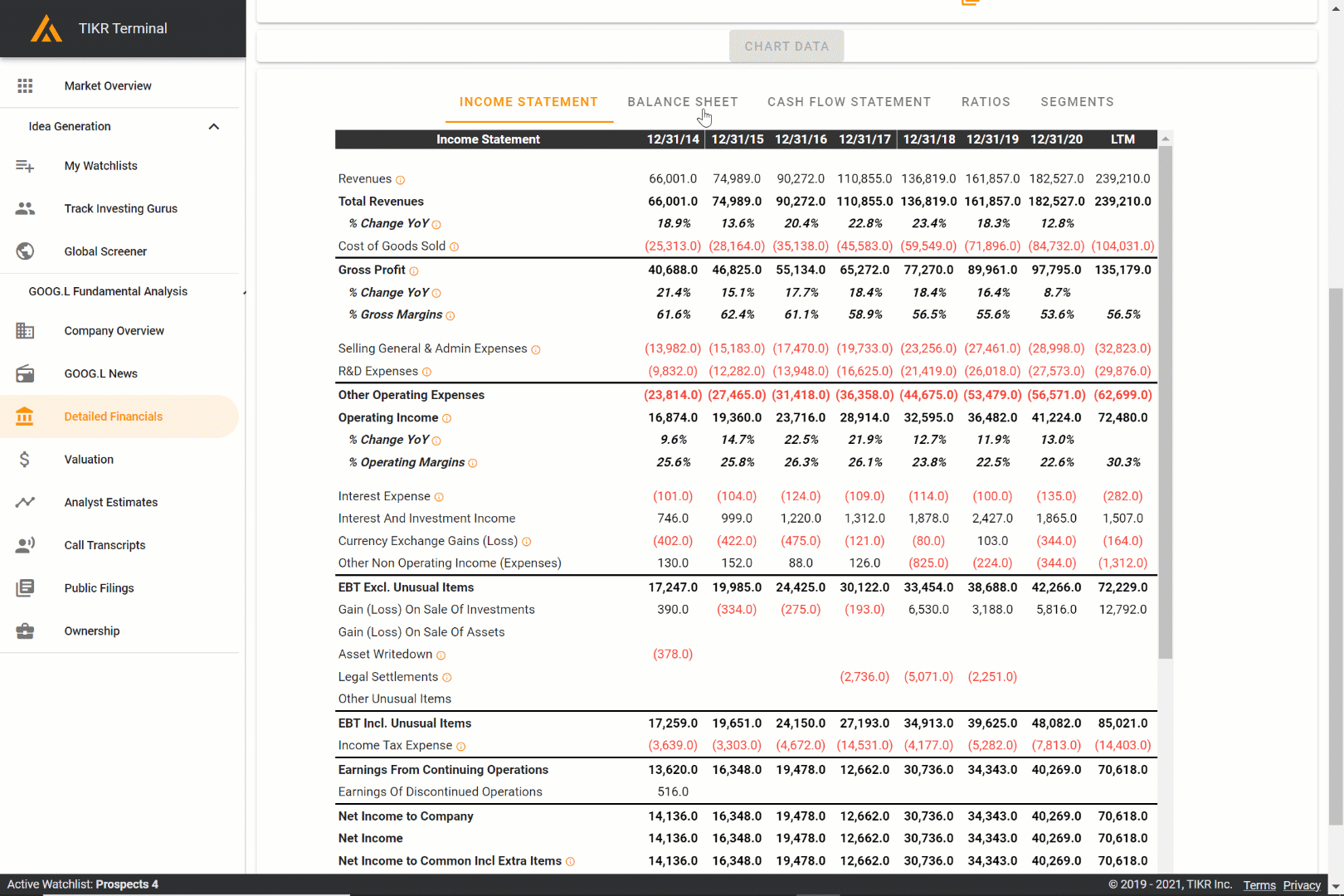Click the Detailed Financials bank icon
The image size is (1344, 896).
click(x=25, y=416)
